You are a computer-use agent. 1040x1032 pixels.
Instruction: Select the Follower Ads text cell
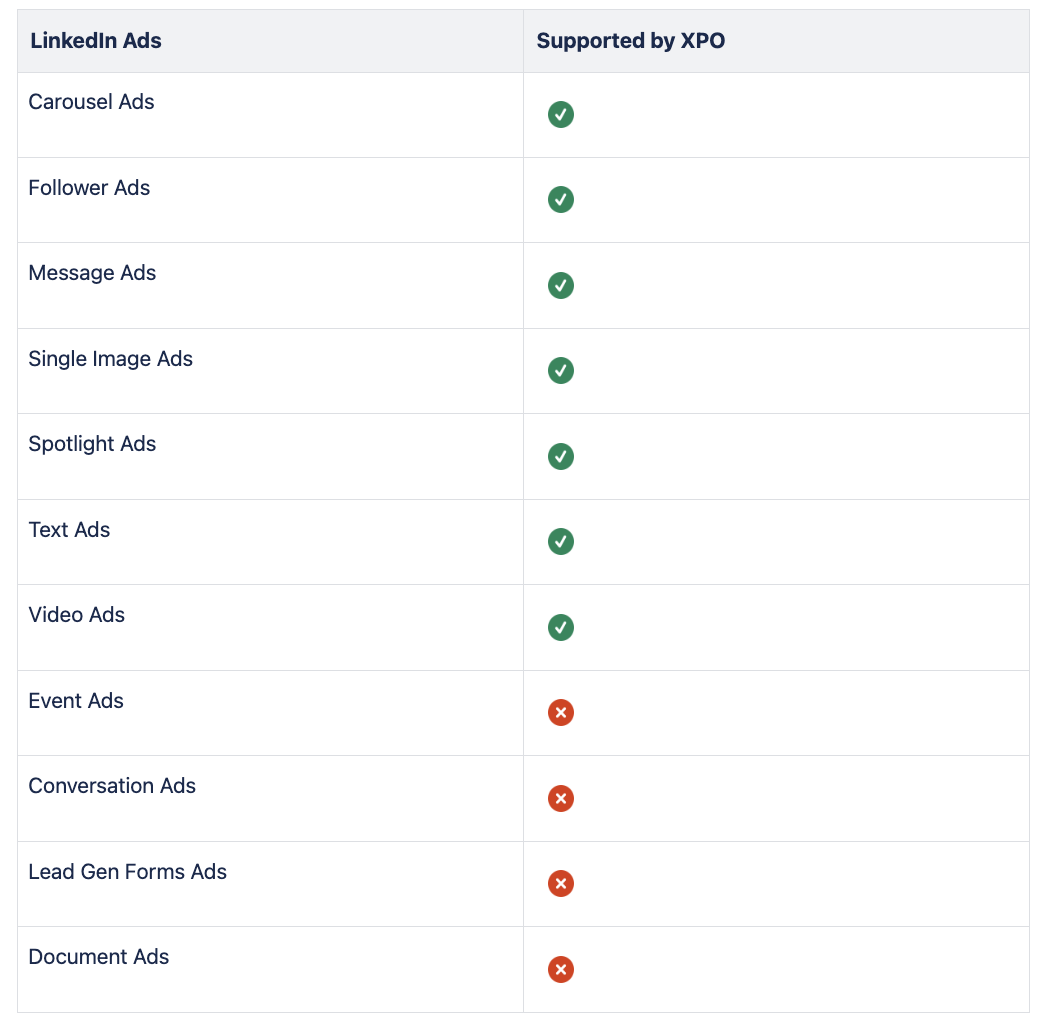tap(90, 188)
